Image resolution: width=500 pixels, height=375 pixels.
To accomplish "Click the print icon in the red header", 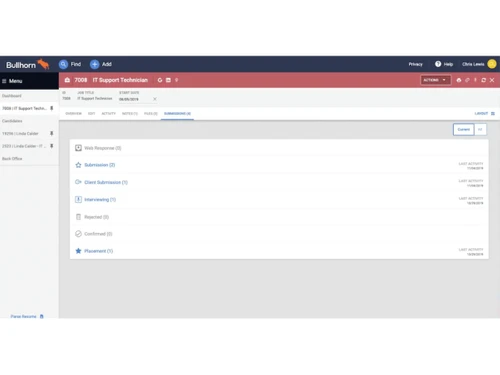I will point(459,80).
